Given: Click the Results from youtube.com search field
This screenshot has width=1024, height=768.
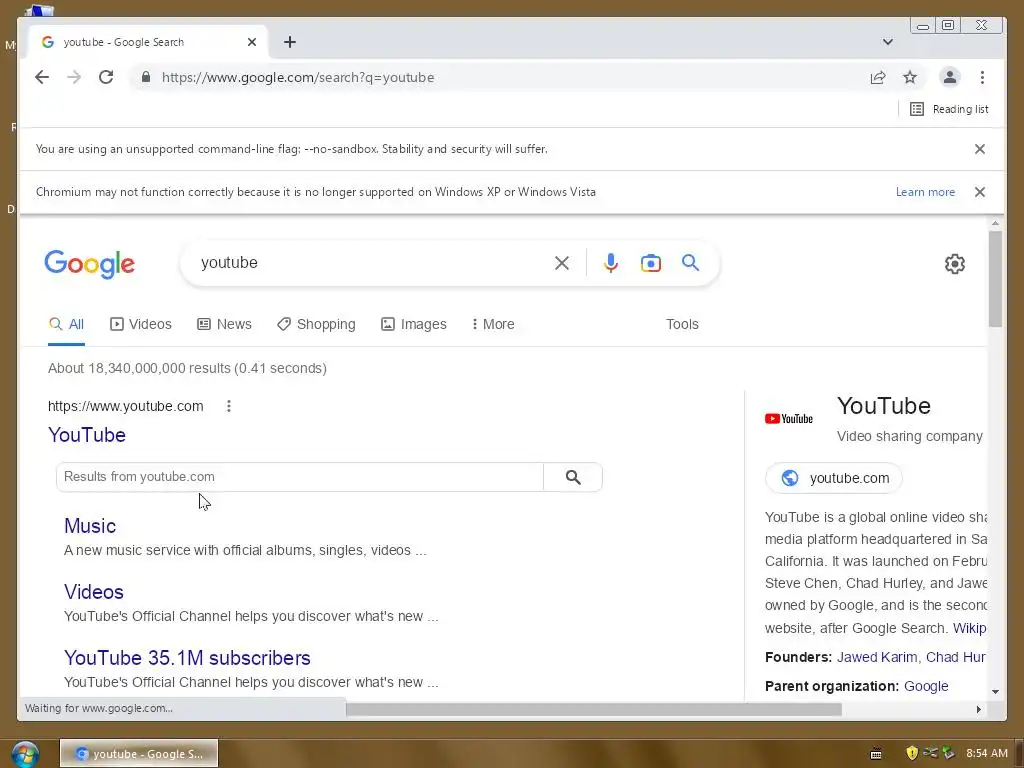Looking at the screenshot, I should [300, 477].
